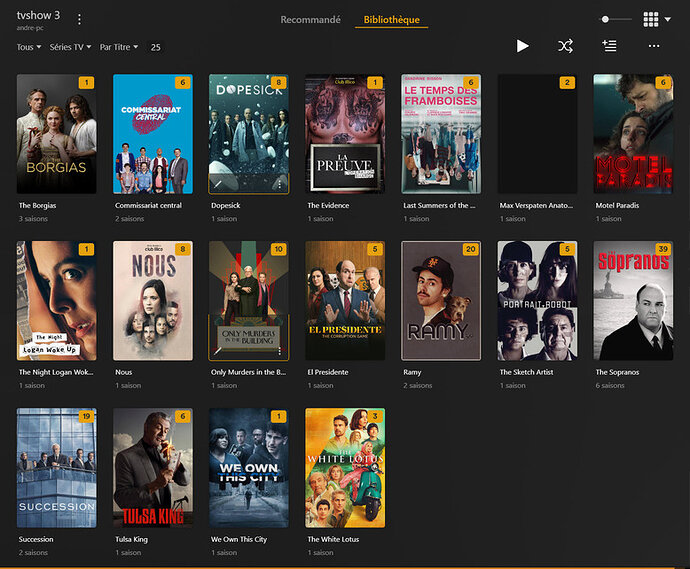Screen dimensions: 690x569
Task: Select the Bibliothèque tab
Action: click(x=391, y=19)
